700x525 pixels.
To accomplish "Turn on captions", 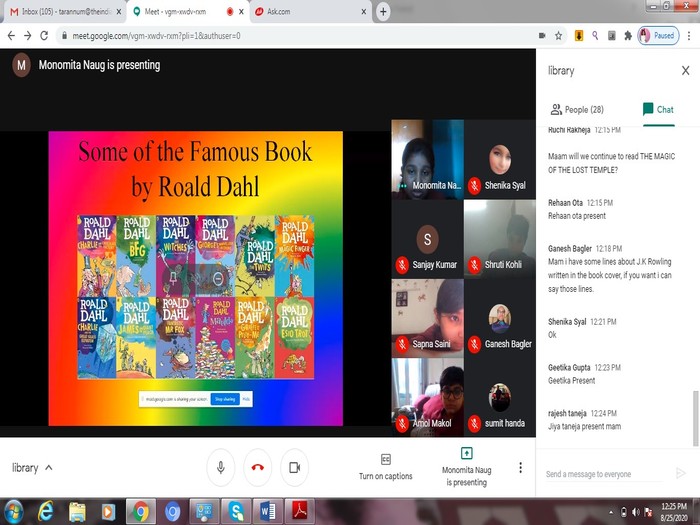I will (x=386, y=467).
